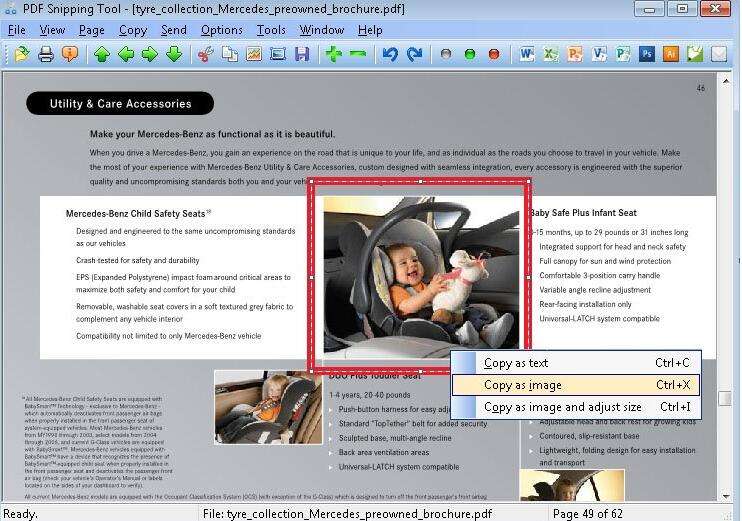Open the Options menu

[221, 30]
